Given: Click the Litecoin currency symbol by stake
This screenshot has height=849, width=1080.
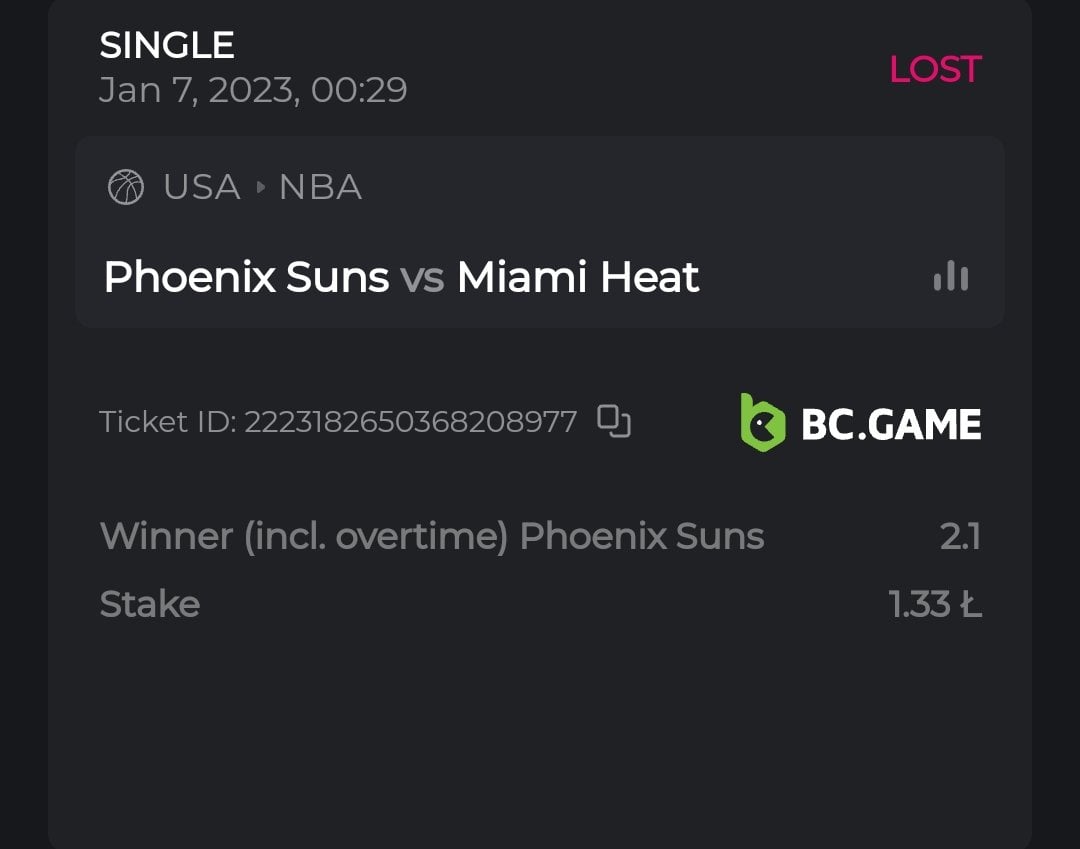Looking at the screenshot, I should pyautogui.click(x=970, y=604).
